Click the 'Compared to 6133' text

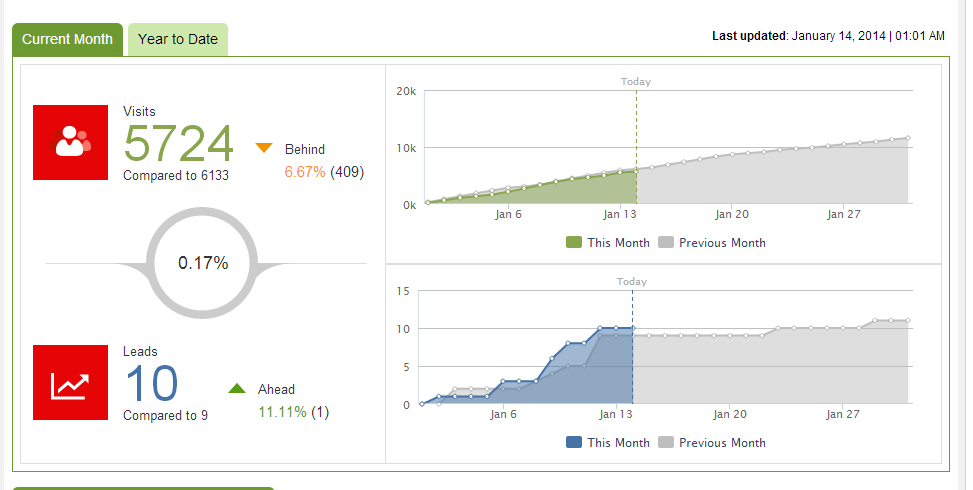[176, 176]
